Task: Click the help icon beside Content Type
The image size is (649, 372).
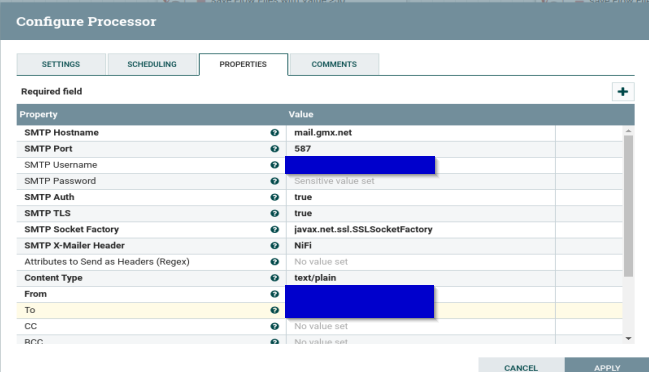Action: 274,278
